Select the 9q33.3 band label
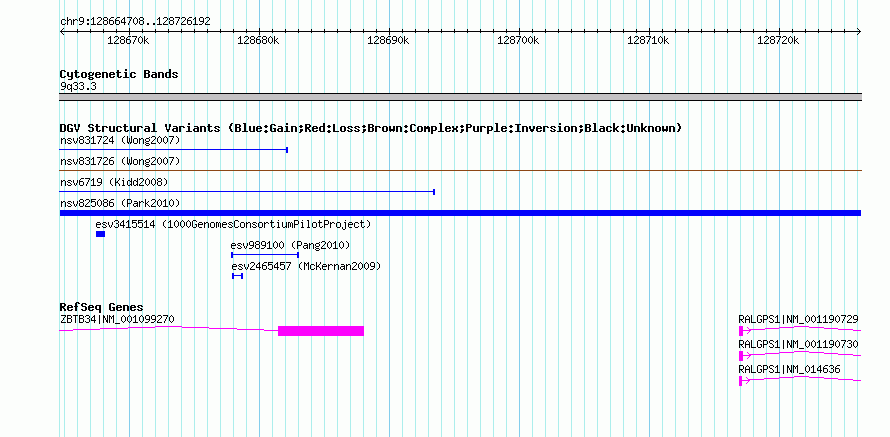Screen dimensions: 890x437 click(x=78, y=86)
